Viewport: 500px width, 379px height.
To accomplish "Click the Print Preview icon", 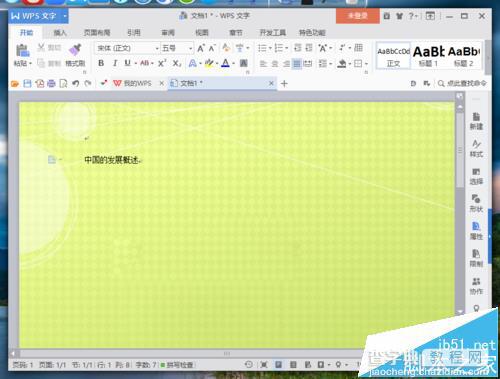I will click(x=63, y=84).
